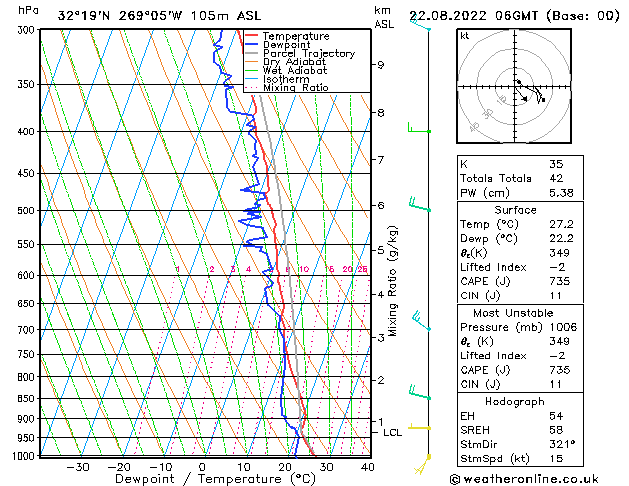This screenshot has height=486, width=629.
Task: Click the date '22.08.2022 06GMT (Base: 00)'
Action: tap(514, 16)
